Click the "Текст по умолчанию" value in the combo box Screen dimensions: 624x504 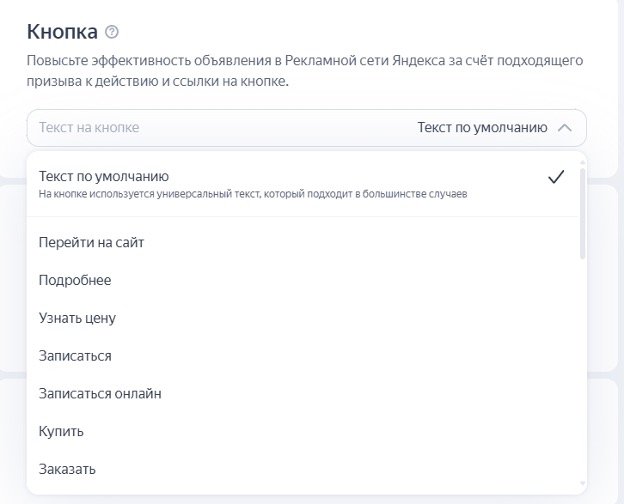482,128
